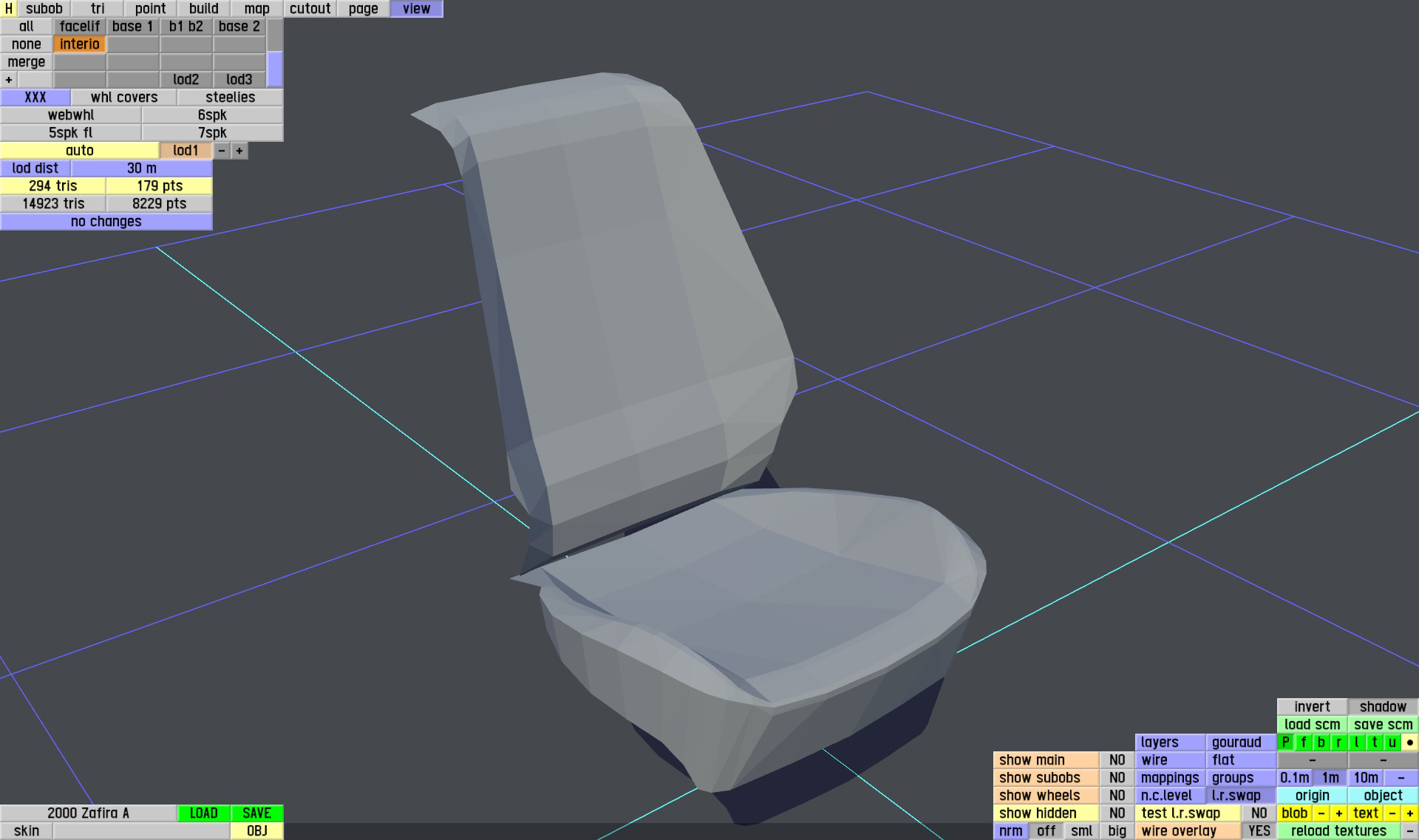Viewport: 1419px width, 840px height.
Task: Switch to the cutout tab
Action: coord(310,9)
